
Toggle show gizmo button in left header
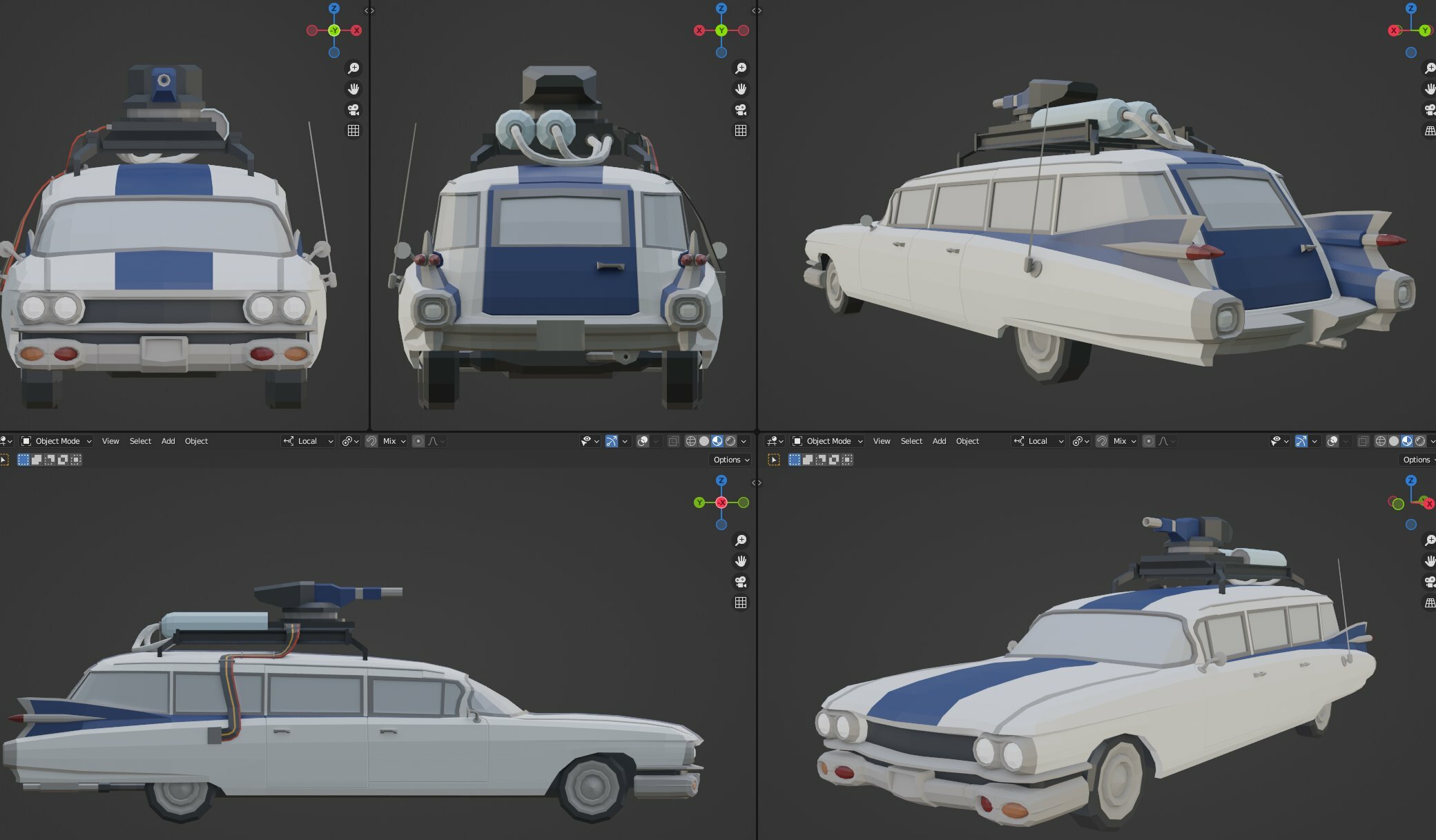click(612, 441)
